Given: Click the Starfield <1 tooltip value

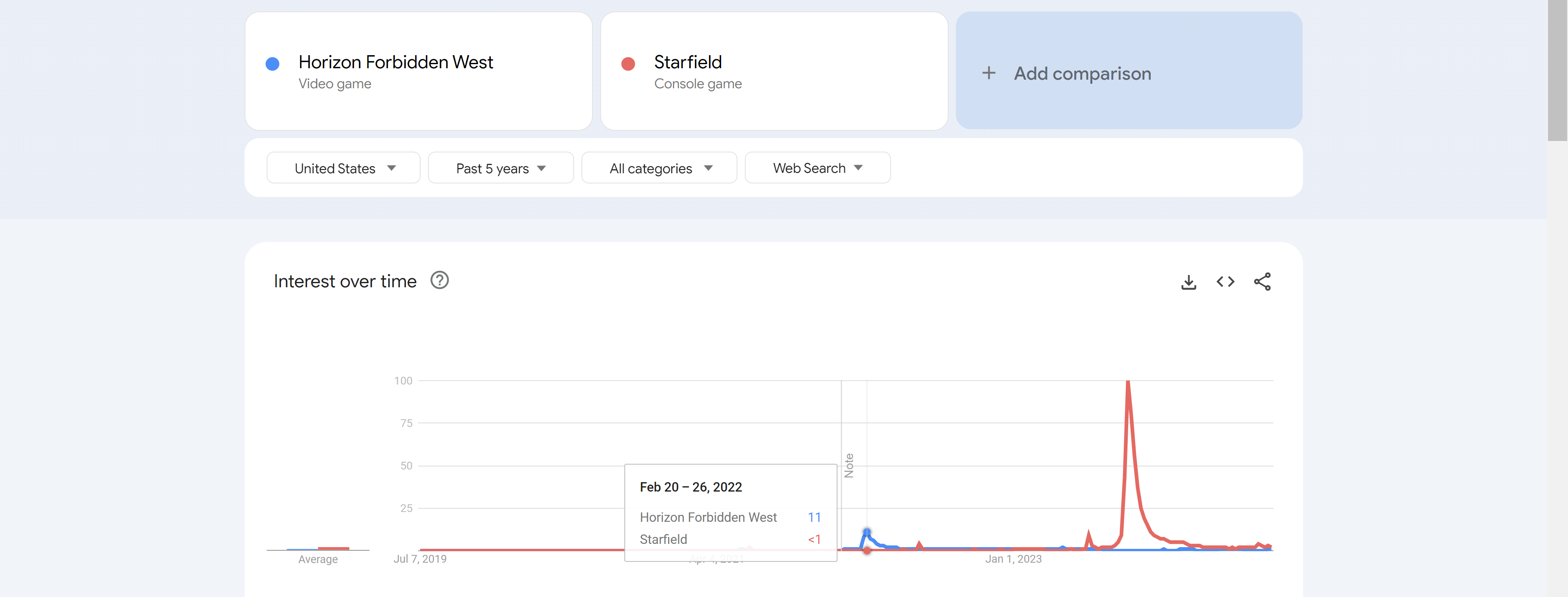Looking at the screenshot, I should [815, 539].
